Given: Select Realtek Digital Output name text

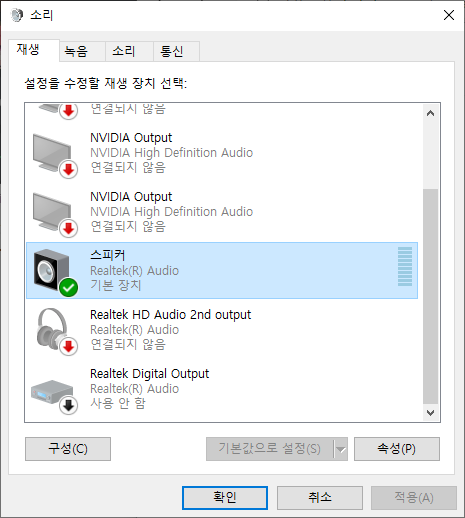Looking at the screenshot, I should pos(149,374).
